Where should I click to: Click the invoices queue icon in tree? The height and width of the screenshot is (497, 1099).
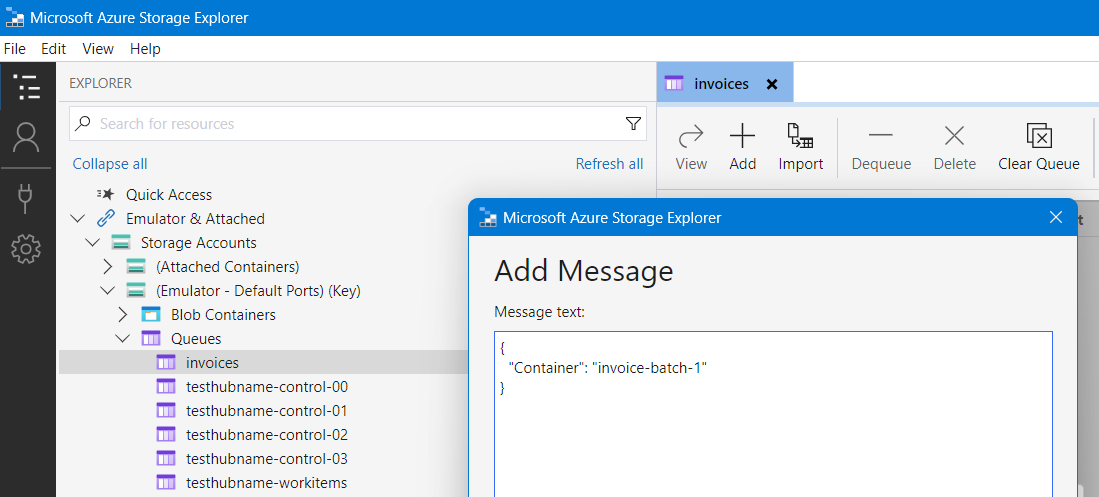tap(165, 362)
